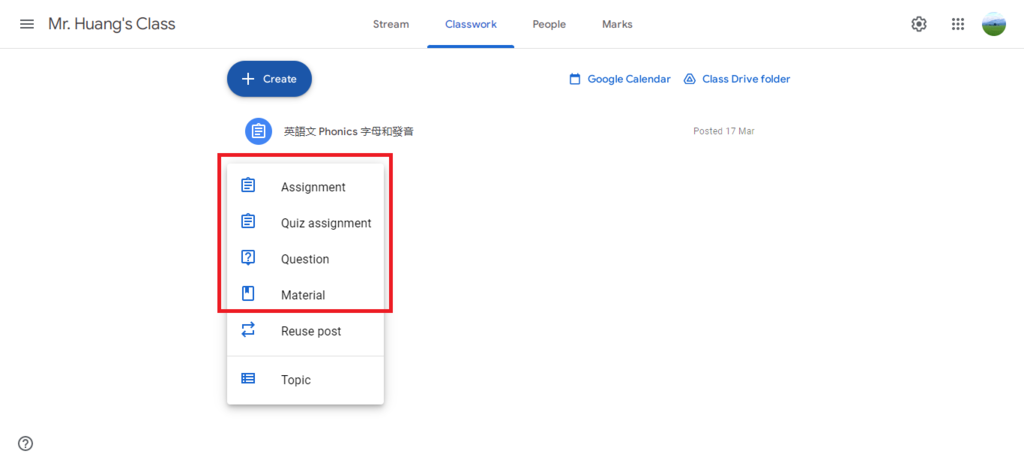Select the Classwork tab

pos(471,24)
